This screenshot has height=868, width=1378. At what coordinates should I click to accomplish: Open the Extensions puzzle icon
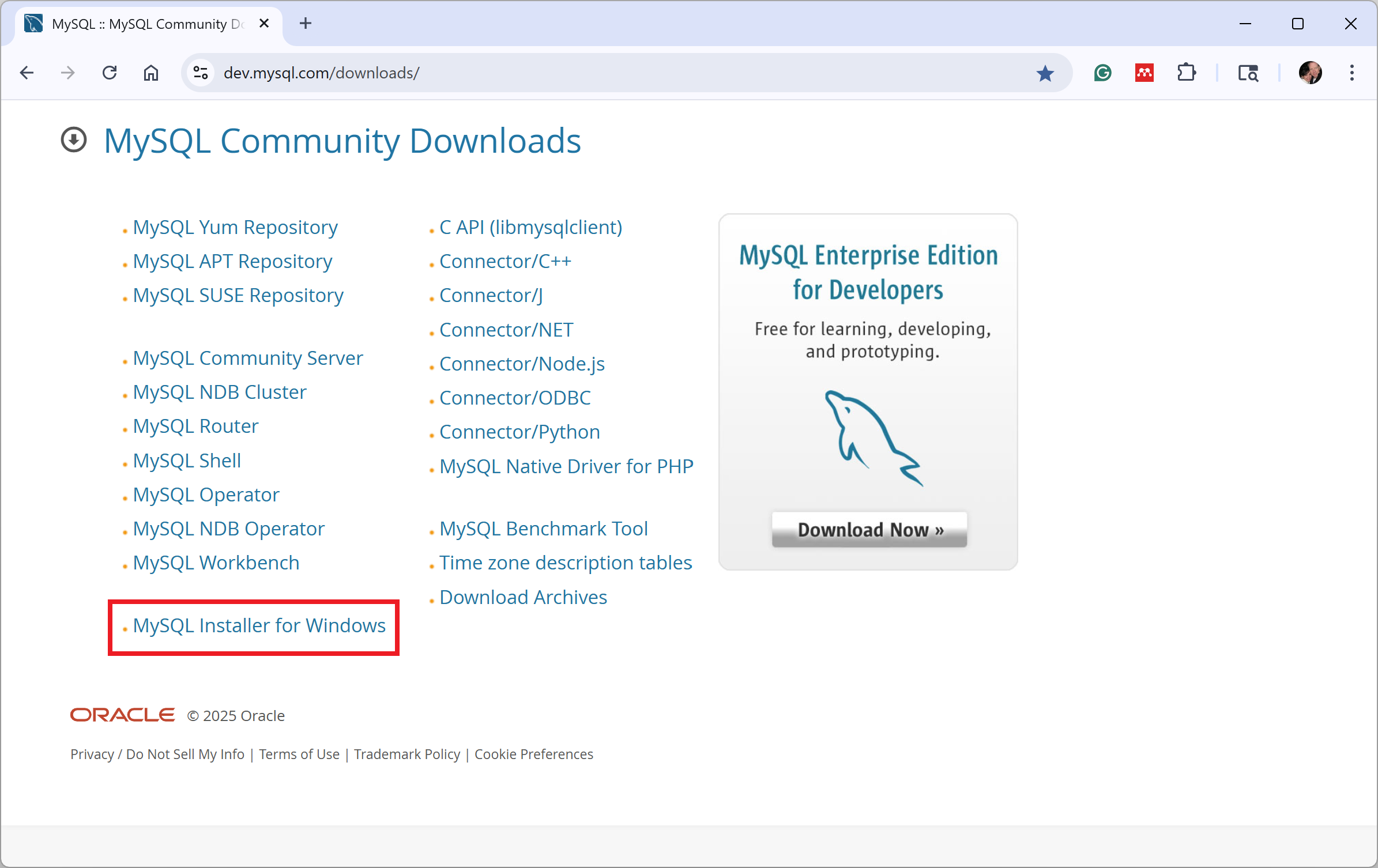coord(1187,73)
